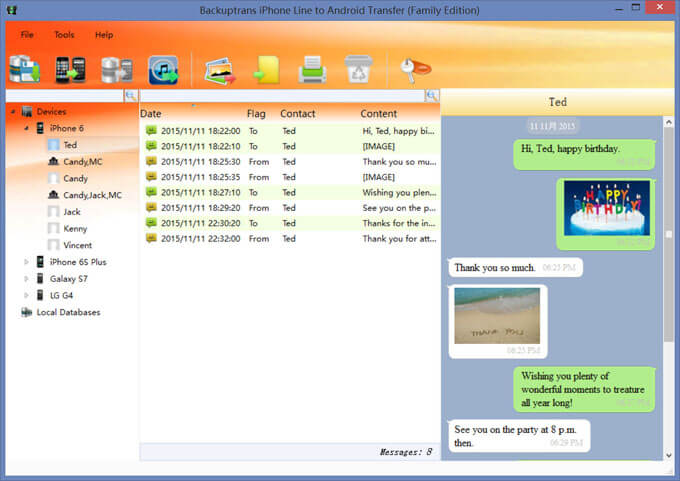
Task: Select message dated 2015/11/11 18:25:35
Action: (290, 177)
